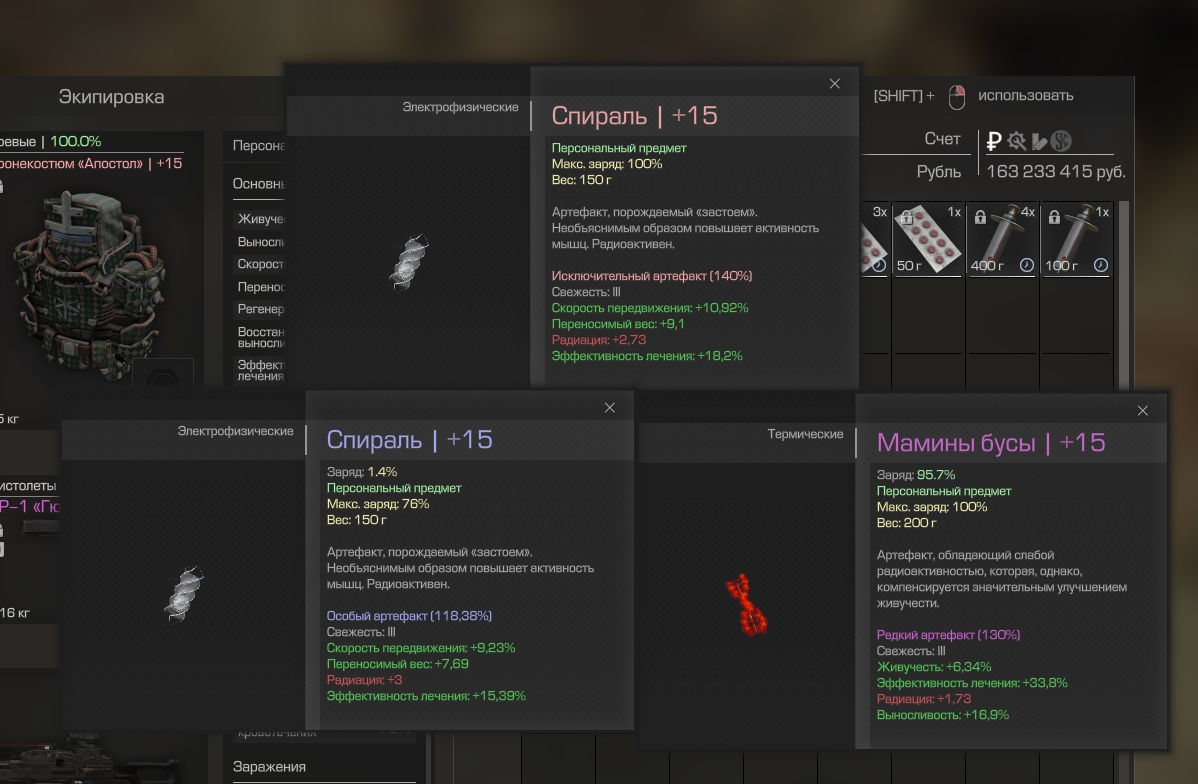Click the gear-and-wrench currency icon

1017,141
